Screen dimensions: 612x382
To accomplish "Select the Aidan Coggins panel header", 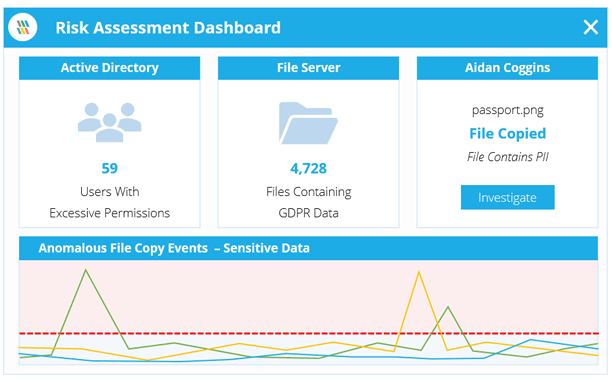I will pos(507,68).
